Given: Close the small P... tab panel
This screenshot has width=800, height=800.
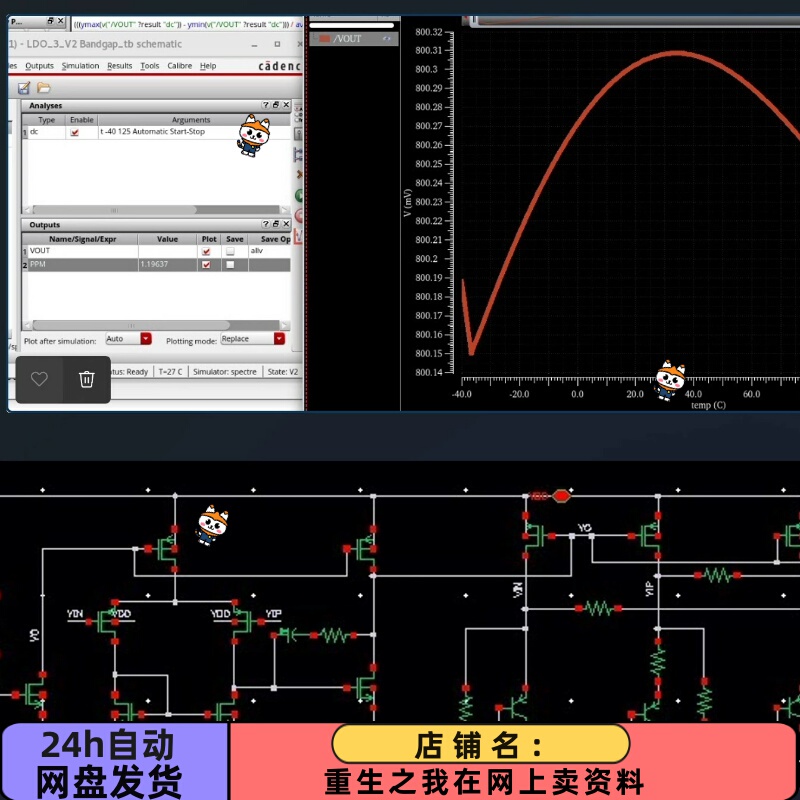Looking at the screenshot, I should [60, 21].
